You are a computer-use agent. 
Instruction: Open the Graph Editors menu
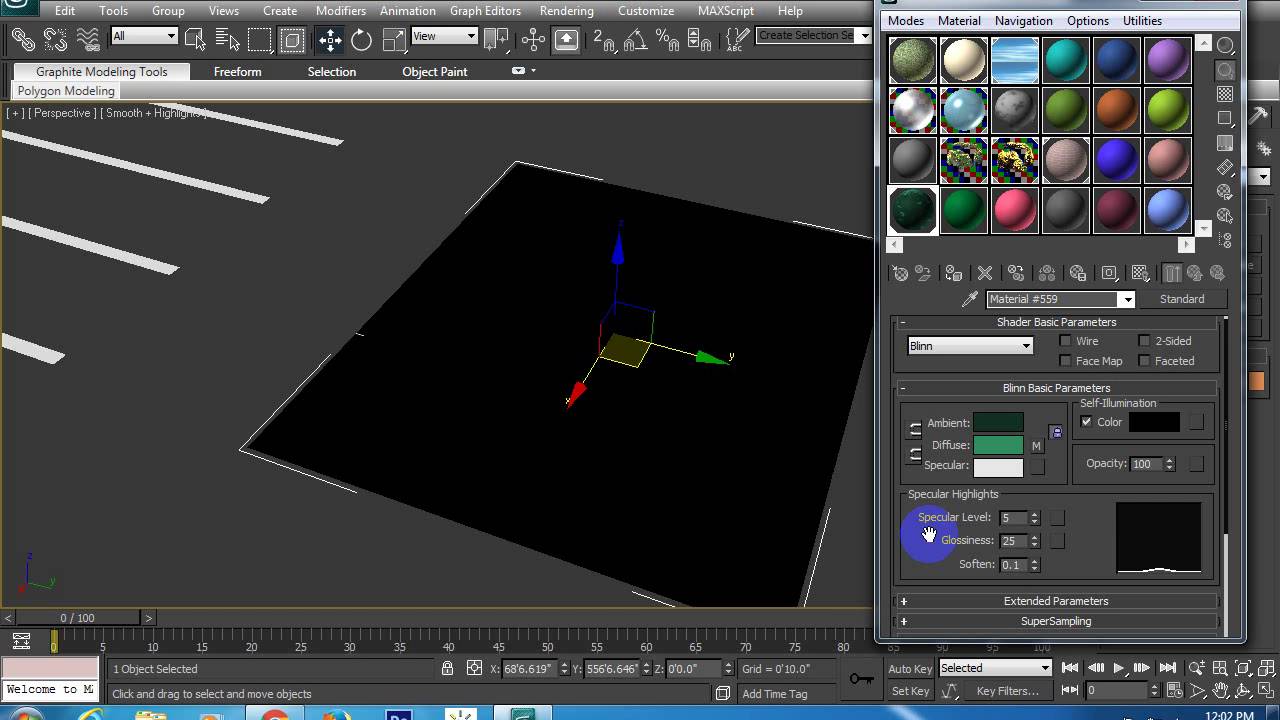[x=485, y=11]
